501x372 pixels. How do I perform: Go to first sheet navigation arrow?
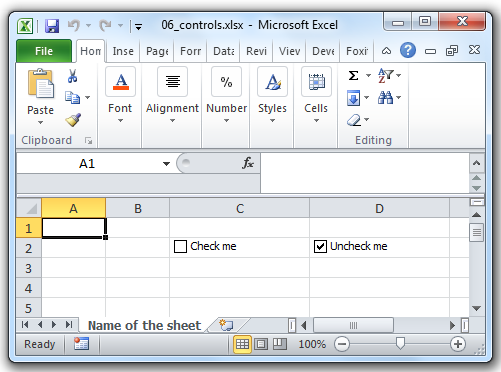click(25, 325)
